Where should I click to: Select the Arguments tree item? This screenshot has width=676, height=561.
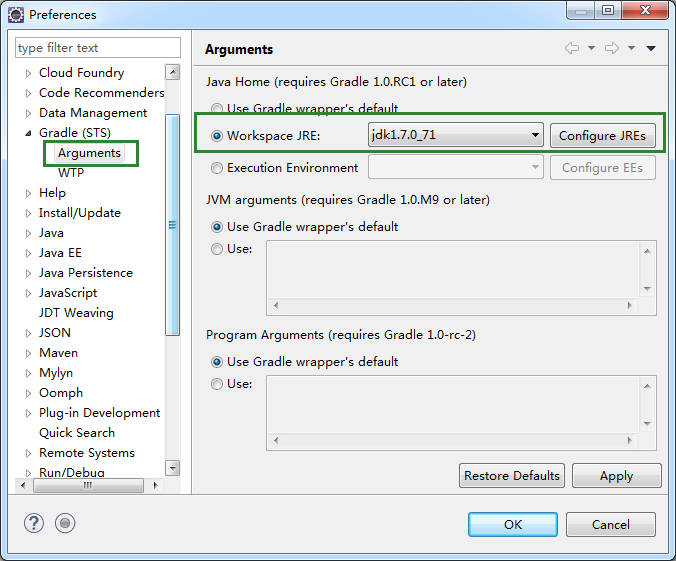[89, 153]
